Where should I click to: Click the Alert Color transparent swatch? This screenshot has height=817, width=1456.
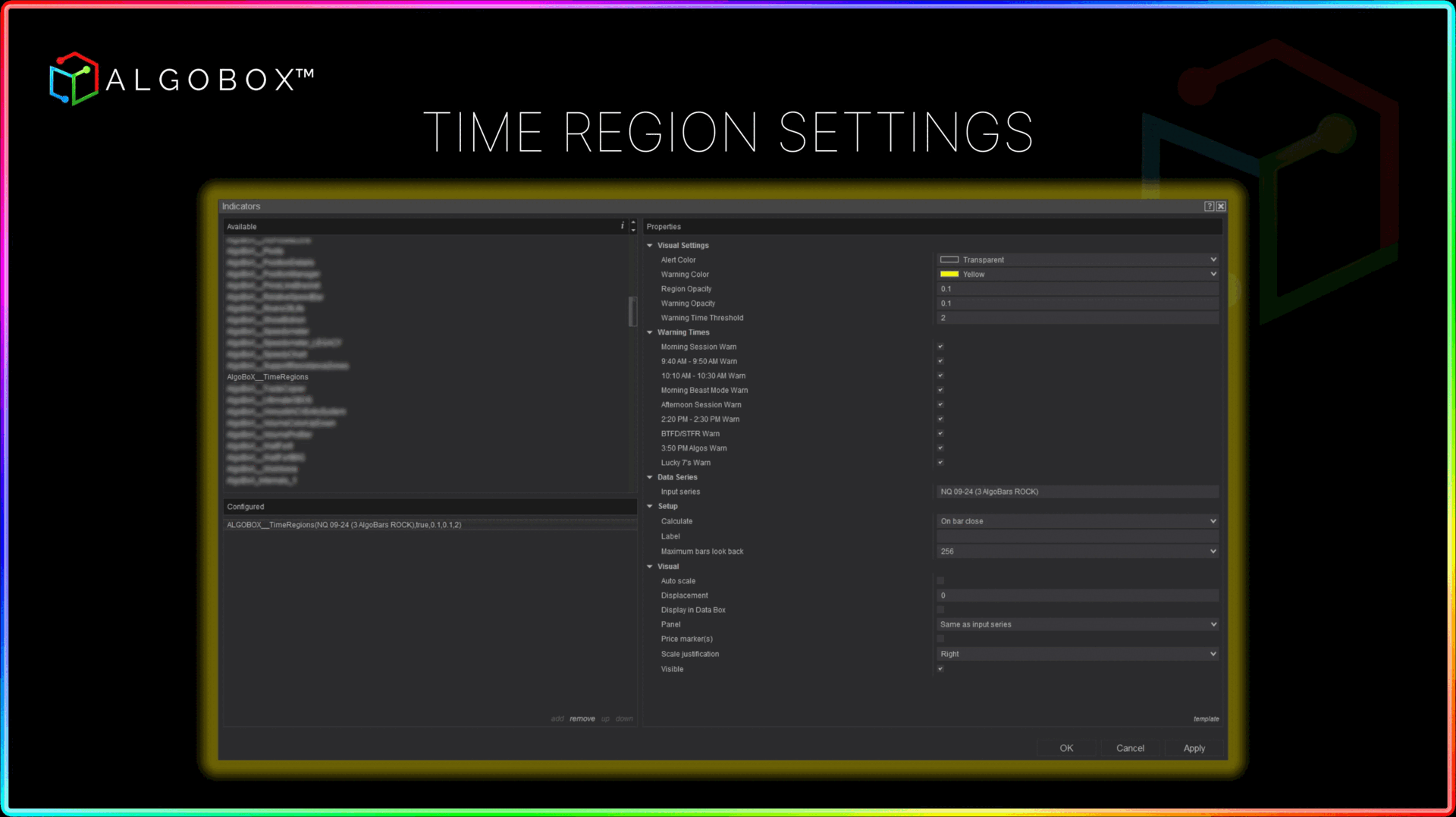pyautogui.click(x=949, y=259)
